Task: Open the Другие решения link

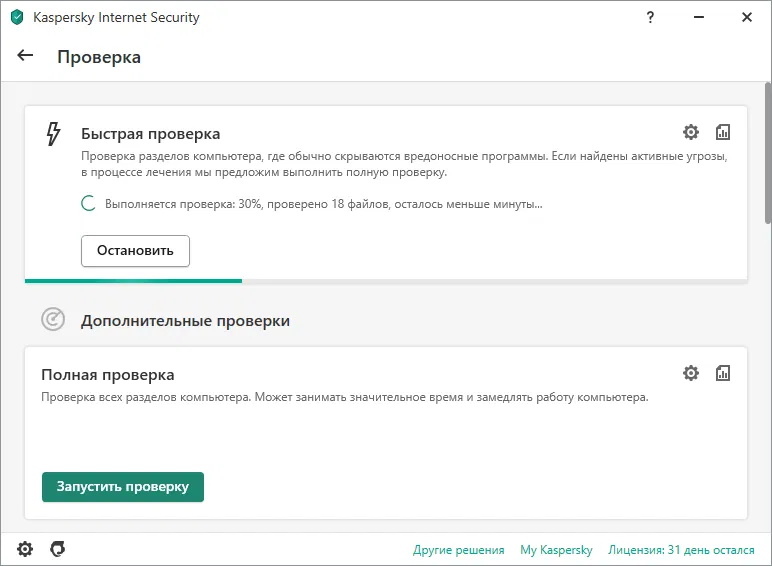Action: 459,550
